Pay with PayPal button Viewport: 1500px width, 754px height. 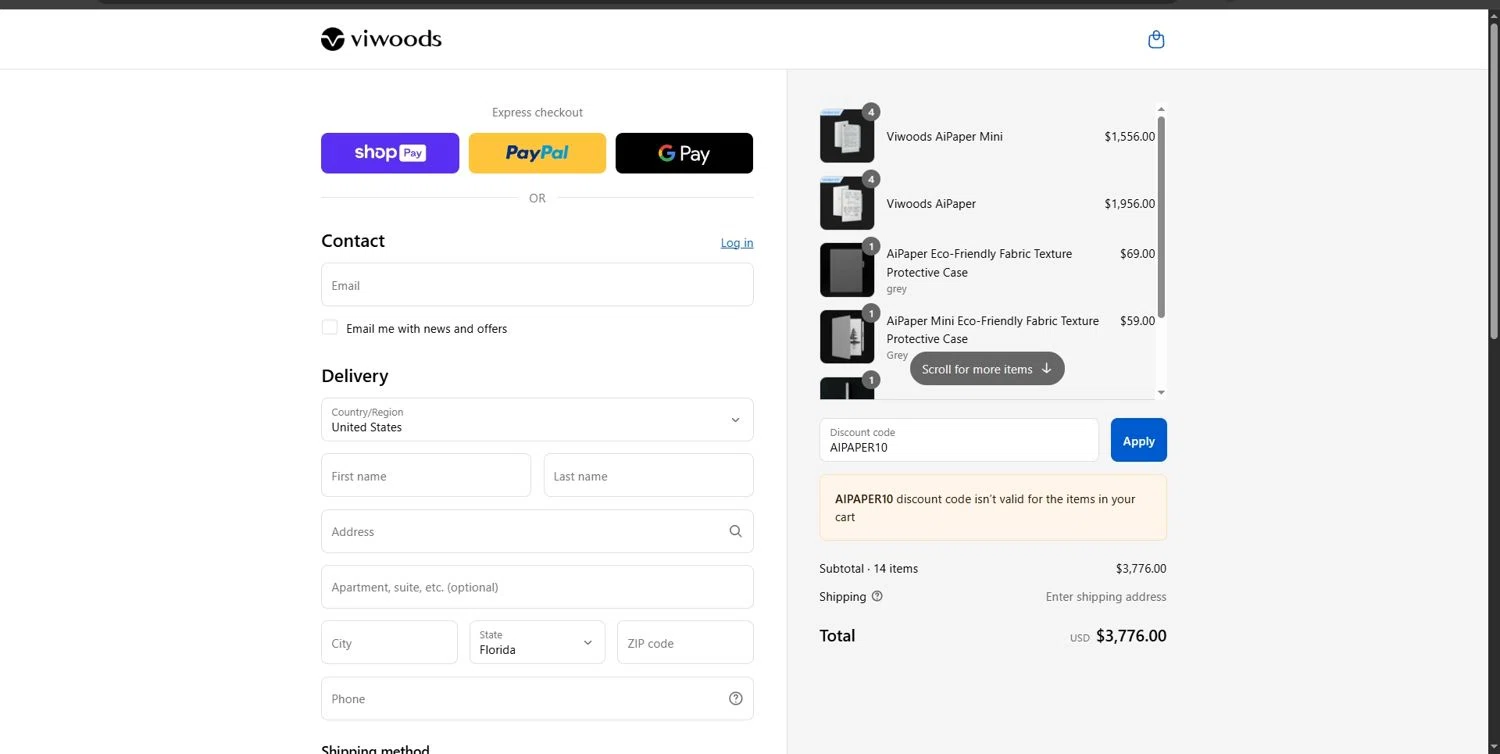tap(537, 153)
